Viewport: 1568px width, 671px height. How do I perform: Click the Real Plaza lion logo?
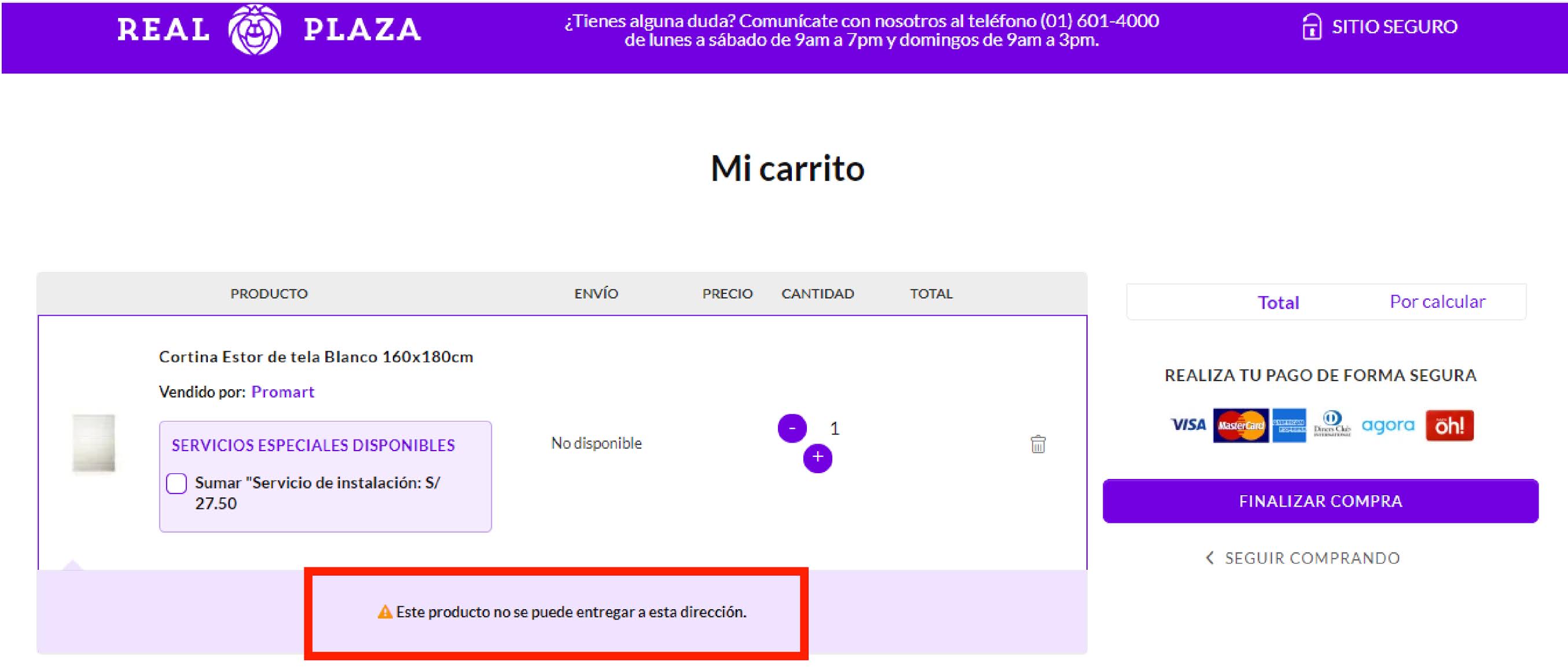(x=255, y=29)
